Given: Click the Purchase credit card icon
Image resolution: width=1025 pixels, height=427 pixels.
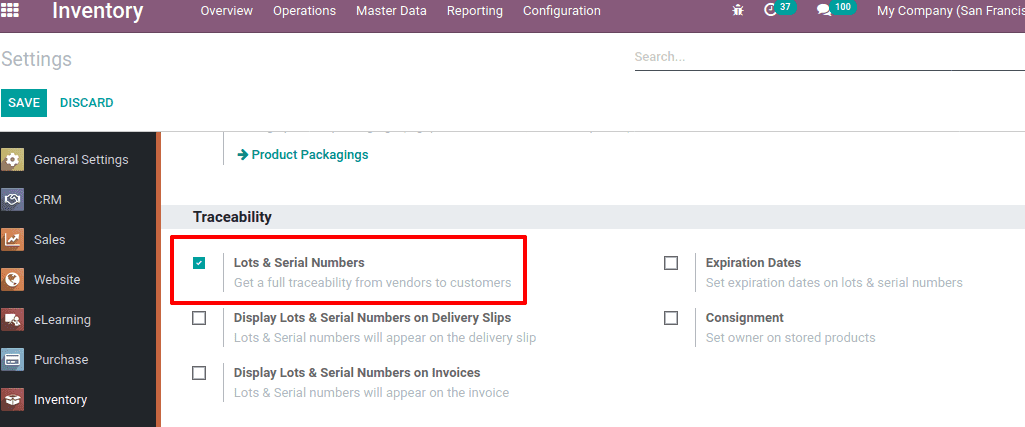Looking at the screenshot, I should point(12,360).
